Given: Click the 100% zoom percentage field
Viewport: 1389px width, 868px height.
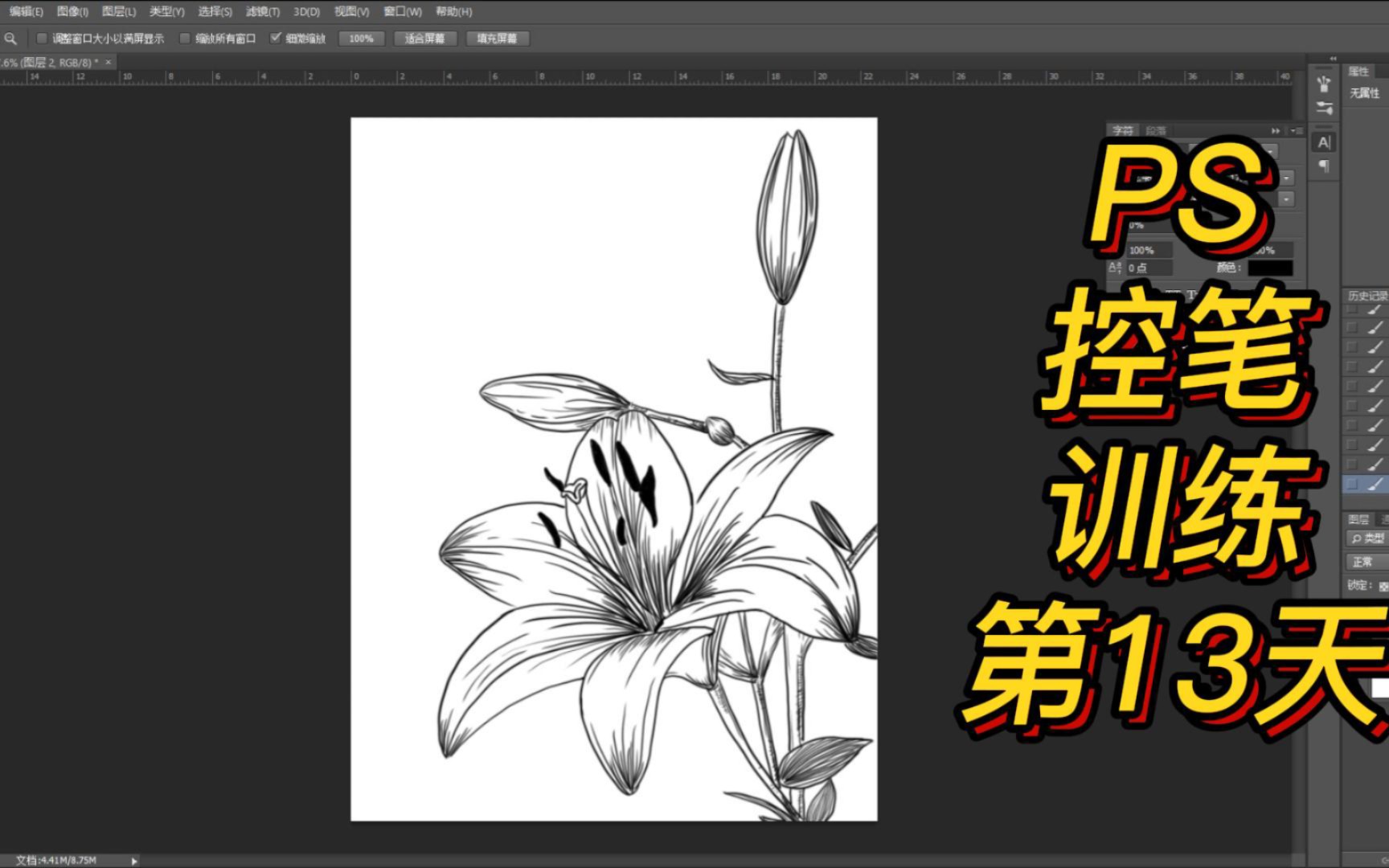Looking at the screenshot, I should (362, 38).
